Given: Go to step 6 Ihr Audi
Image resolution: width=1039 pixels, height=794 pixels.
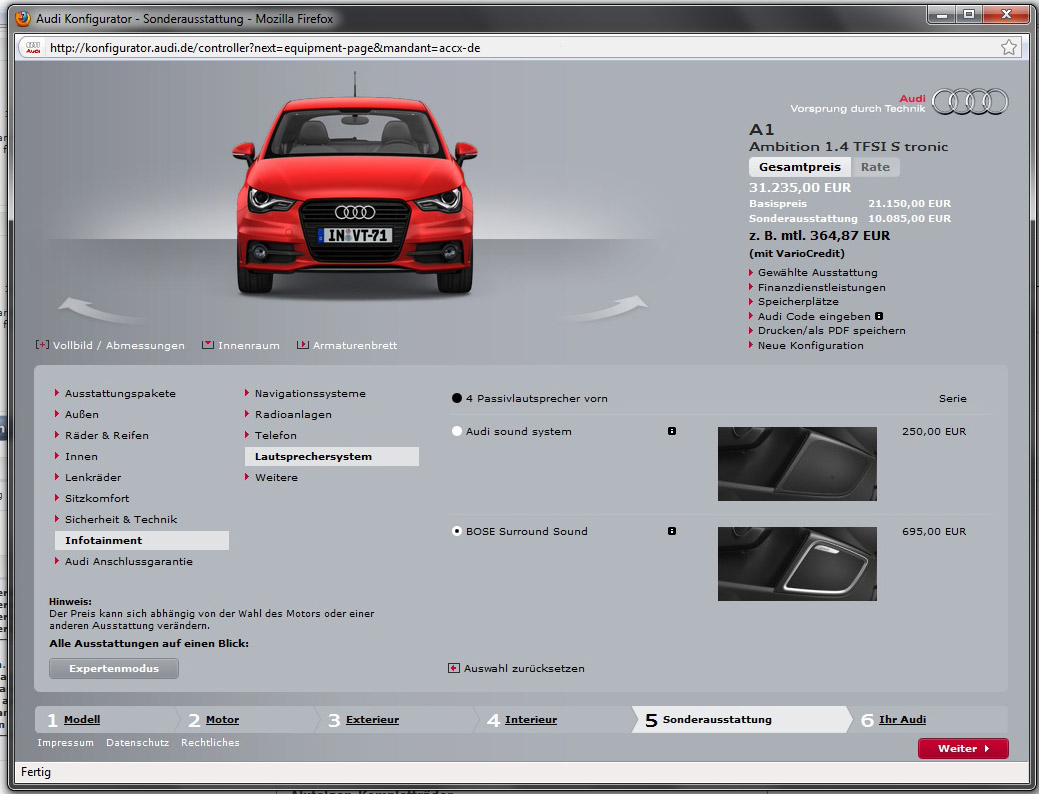Looking at the screenshot, I should click(x=902, y=720).
